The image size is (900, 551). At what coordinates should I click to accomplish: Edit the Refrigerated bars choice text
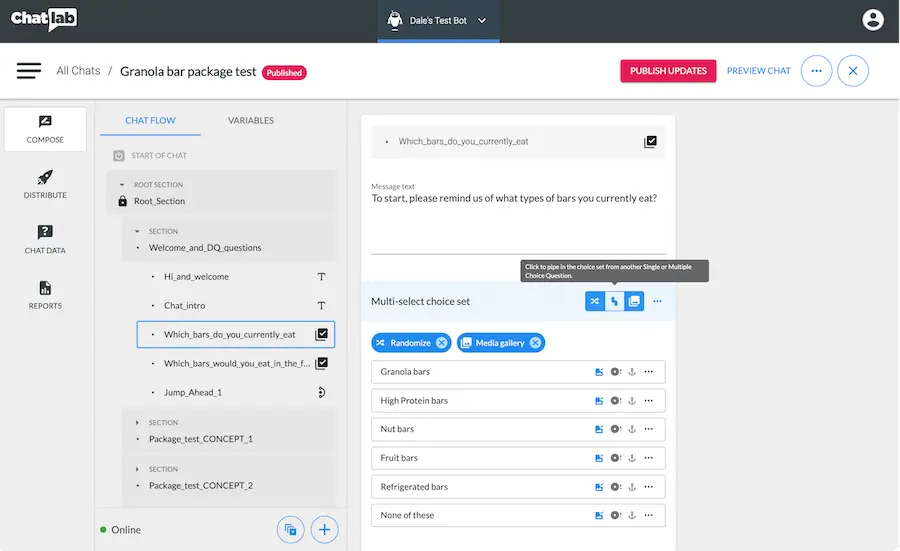point(414,487)
